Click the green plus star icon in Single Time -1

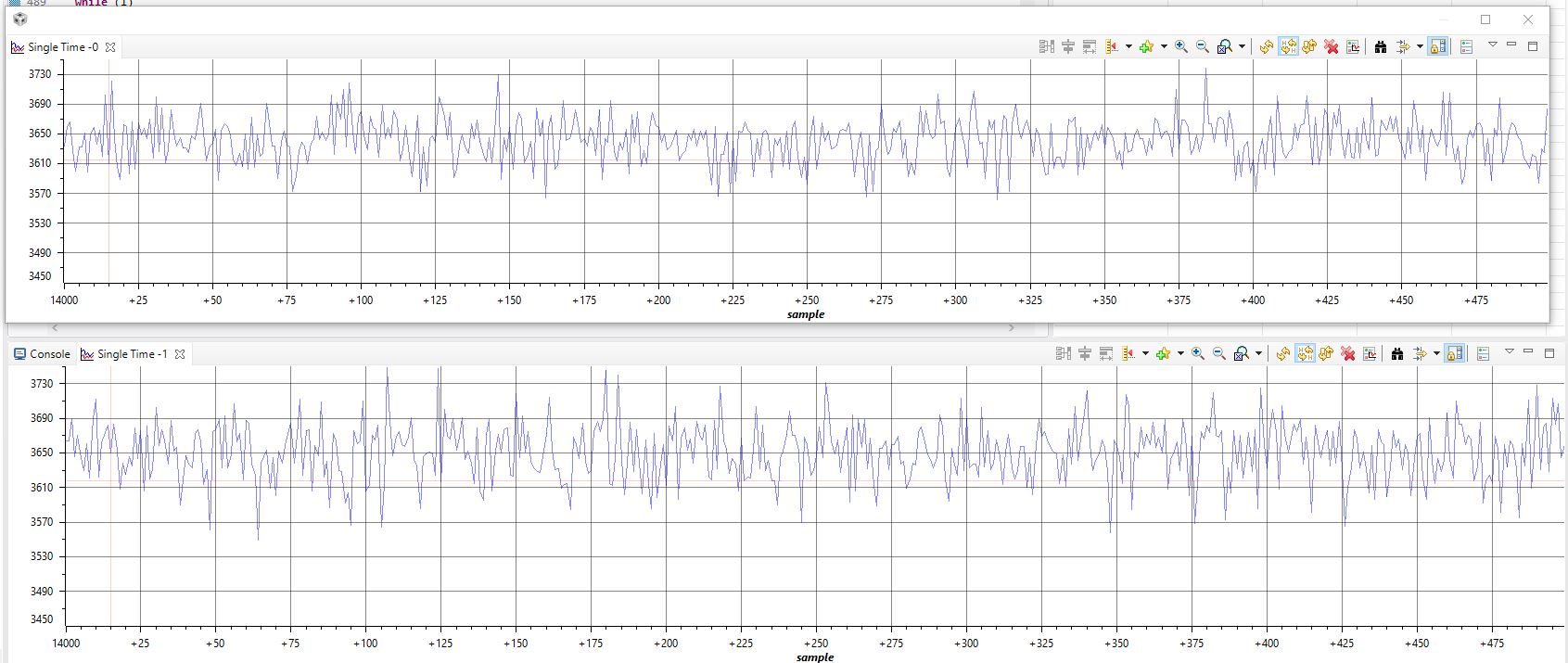[1163, 353]
